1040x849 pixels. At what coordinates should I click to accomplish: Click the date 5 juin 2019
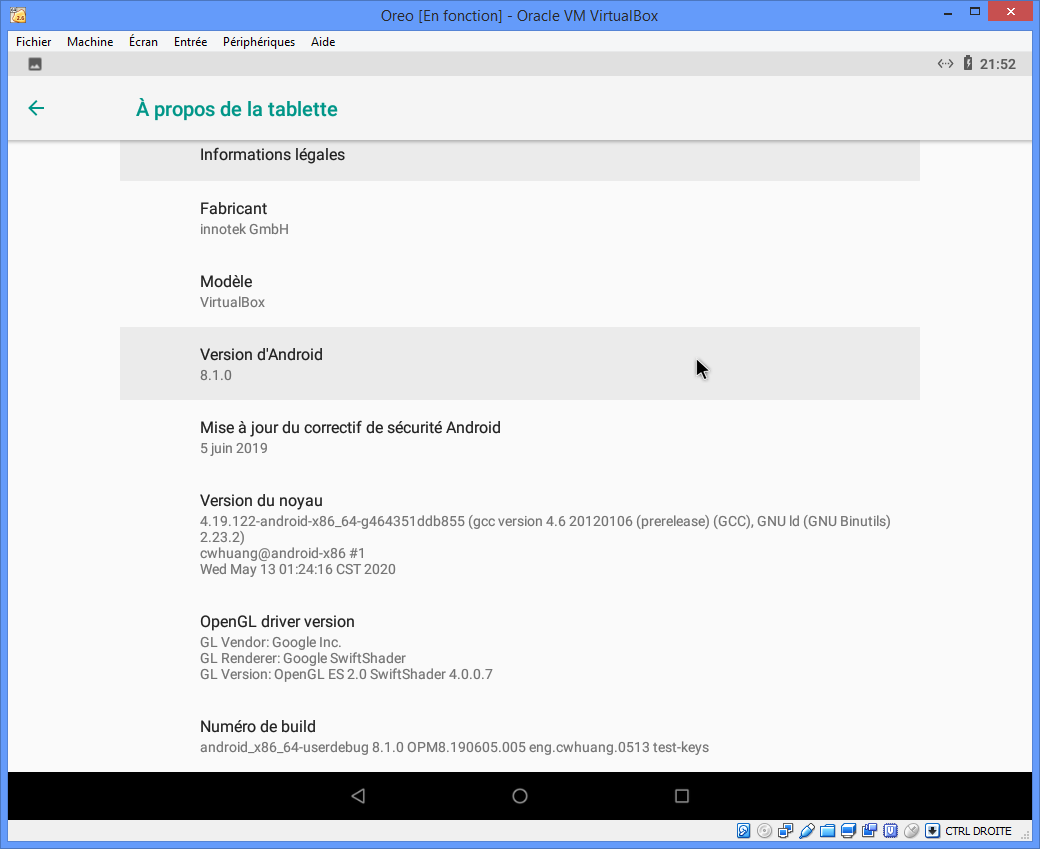[233, 448]
